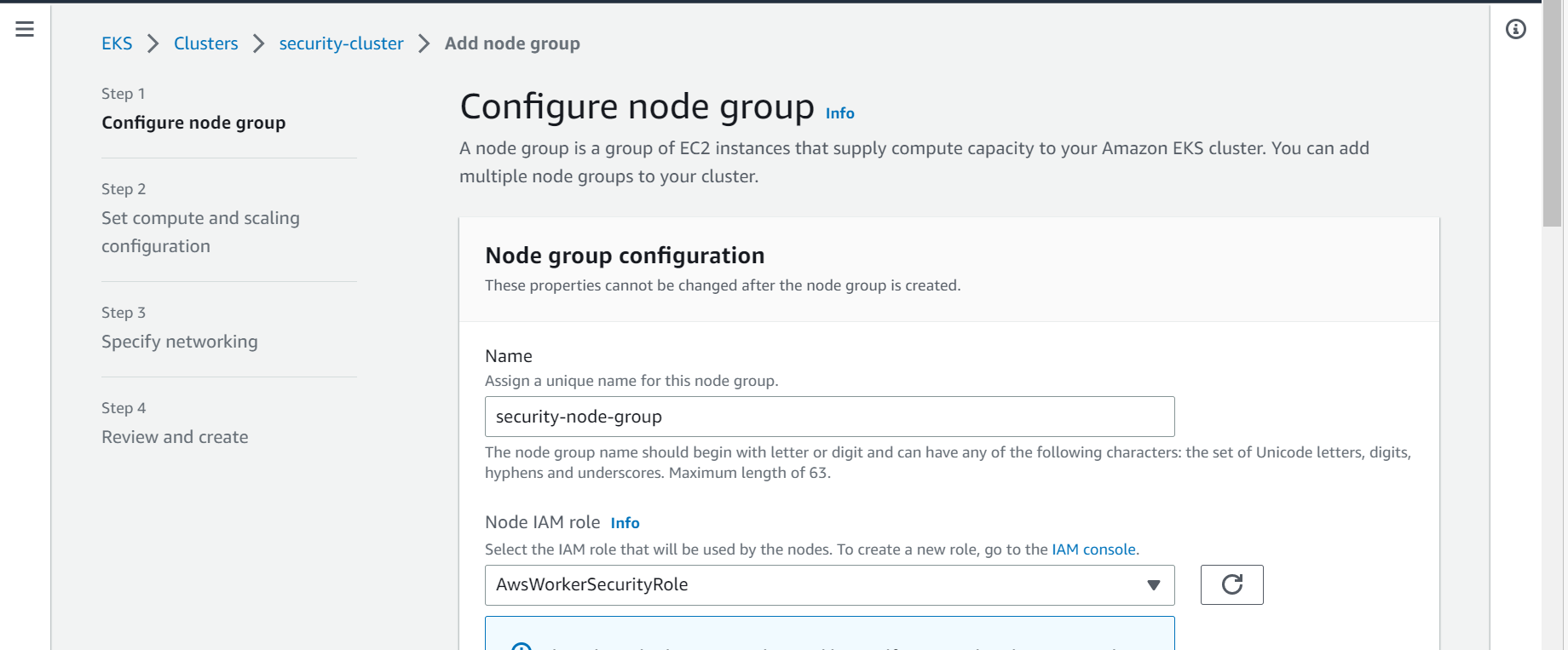Select Step 4 Review and create
Viewport: 1568px width, 650px height.
point(175,437)
